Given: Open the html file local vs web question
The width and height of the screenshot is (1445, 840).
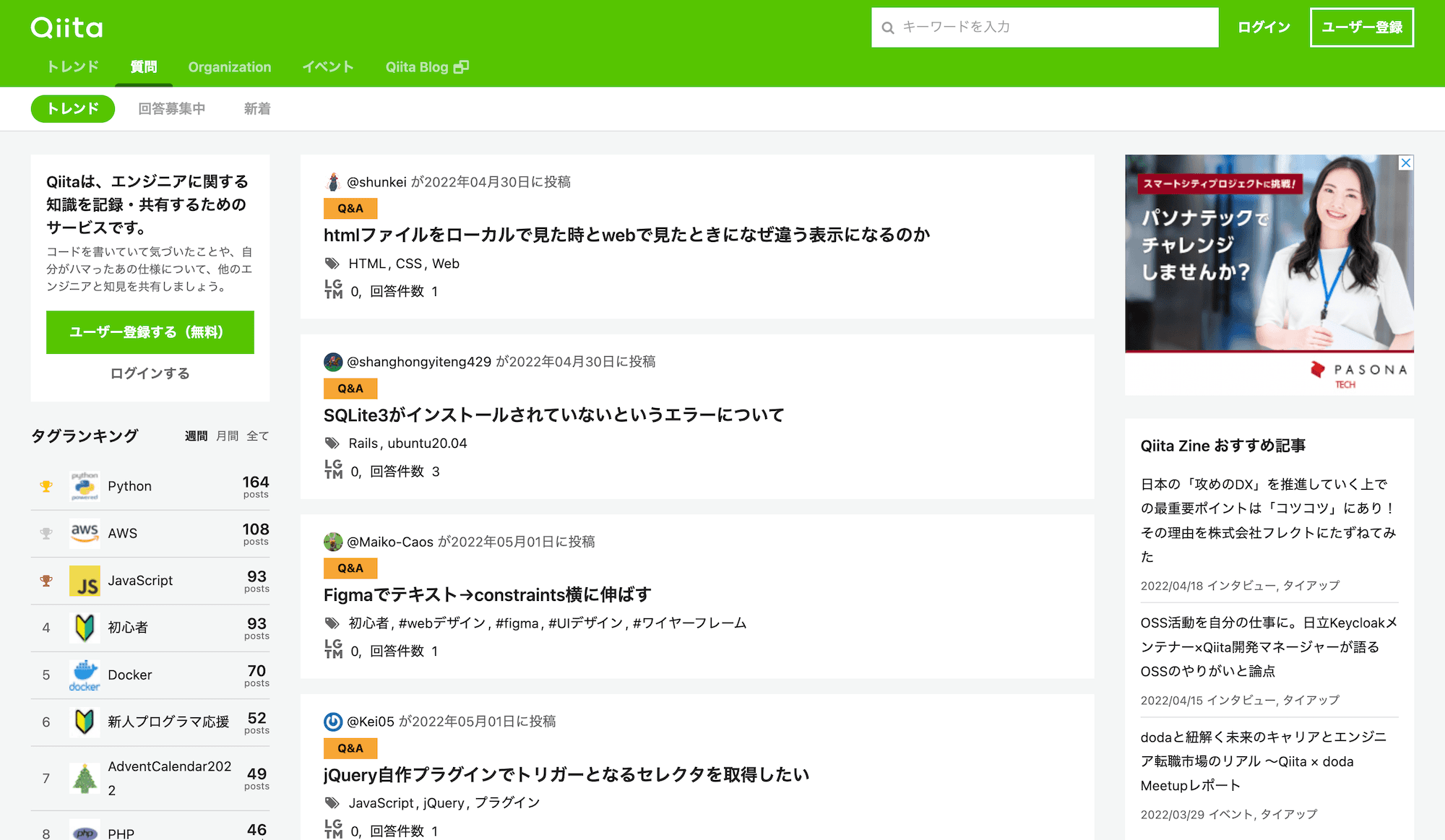Looking at the screenshot, I should pos(627,235).
